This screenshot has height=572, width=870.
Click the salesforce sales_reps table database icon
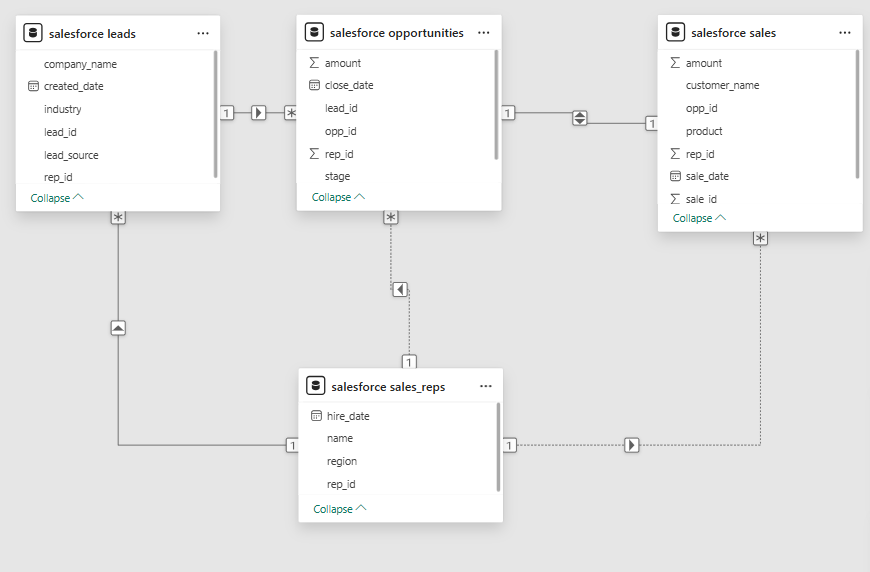[316, 386]
